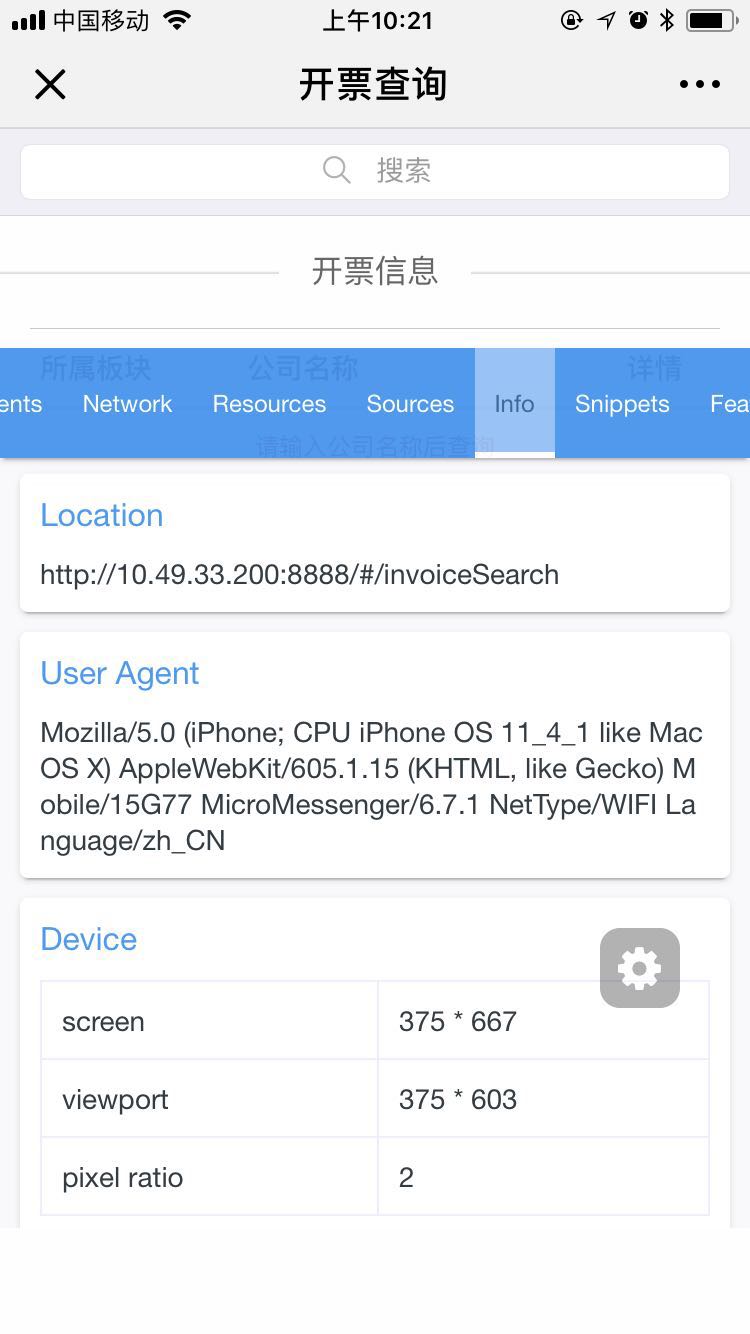Tap the User Agent section heading

(120, 673)
